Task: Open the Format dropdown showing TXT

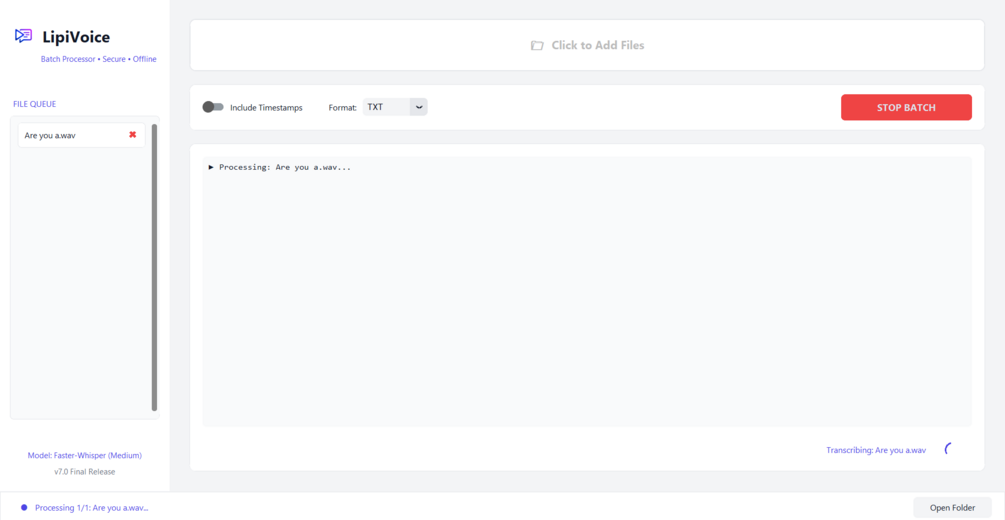Action: point(395,107)
